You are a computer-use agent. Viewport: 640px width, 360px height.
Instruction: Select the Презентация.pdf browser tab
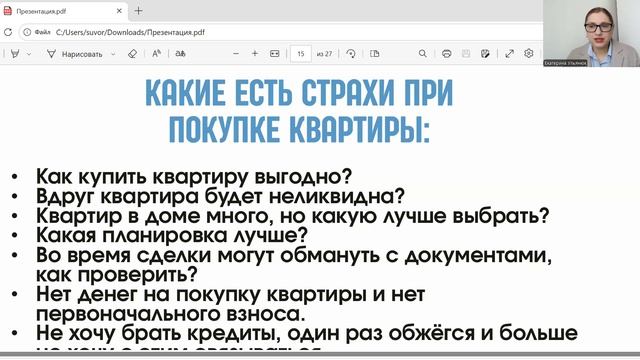(63, 11)
